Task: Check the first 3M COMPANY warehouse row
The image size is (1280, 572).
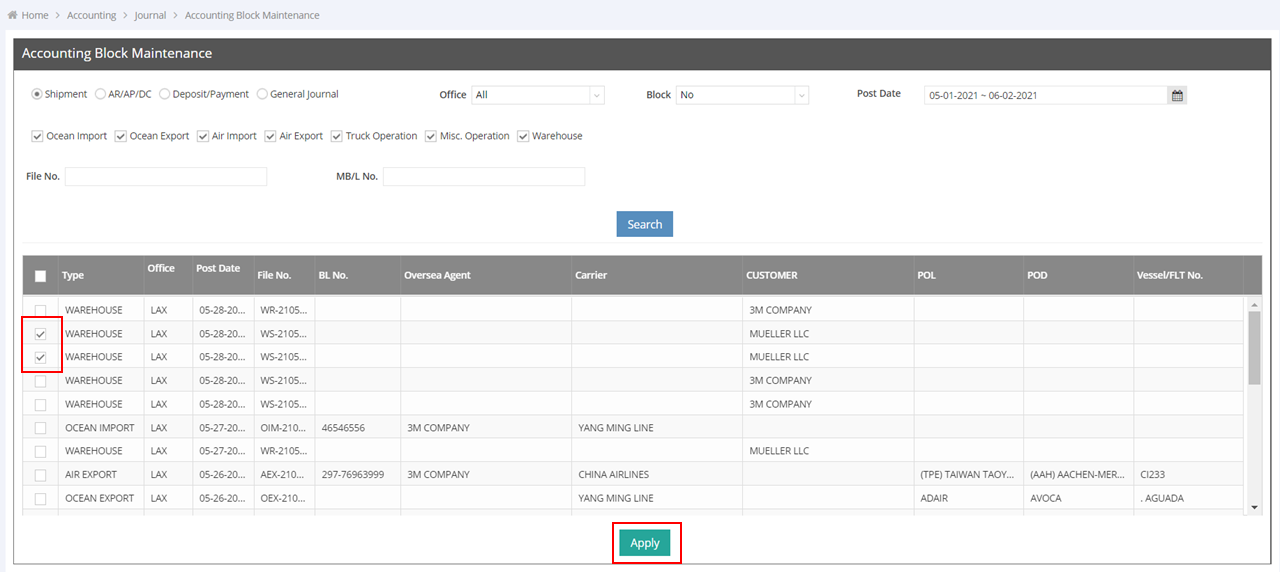Action: point(40,310)
